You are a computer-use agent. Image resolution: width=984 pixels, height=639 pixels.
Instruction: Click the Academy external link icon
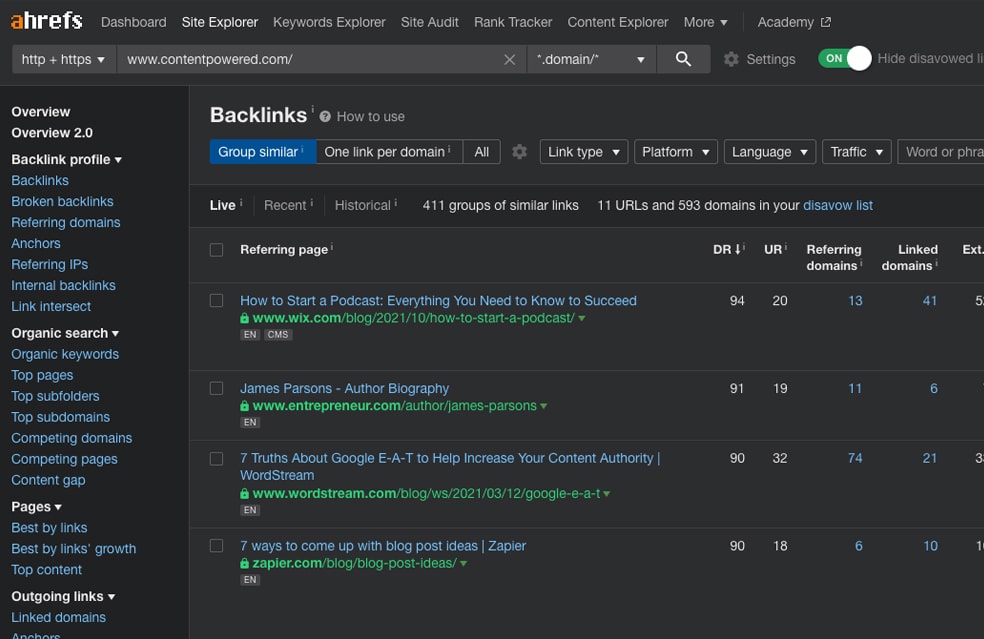click(x=826, y=22)
